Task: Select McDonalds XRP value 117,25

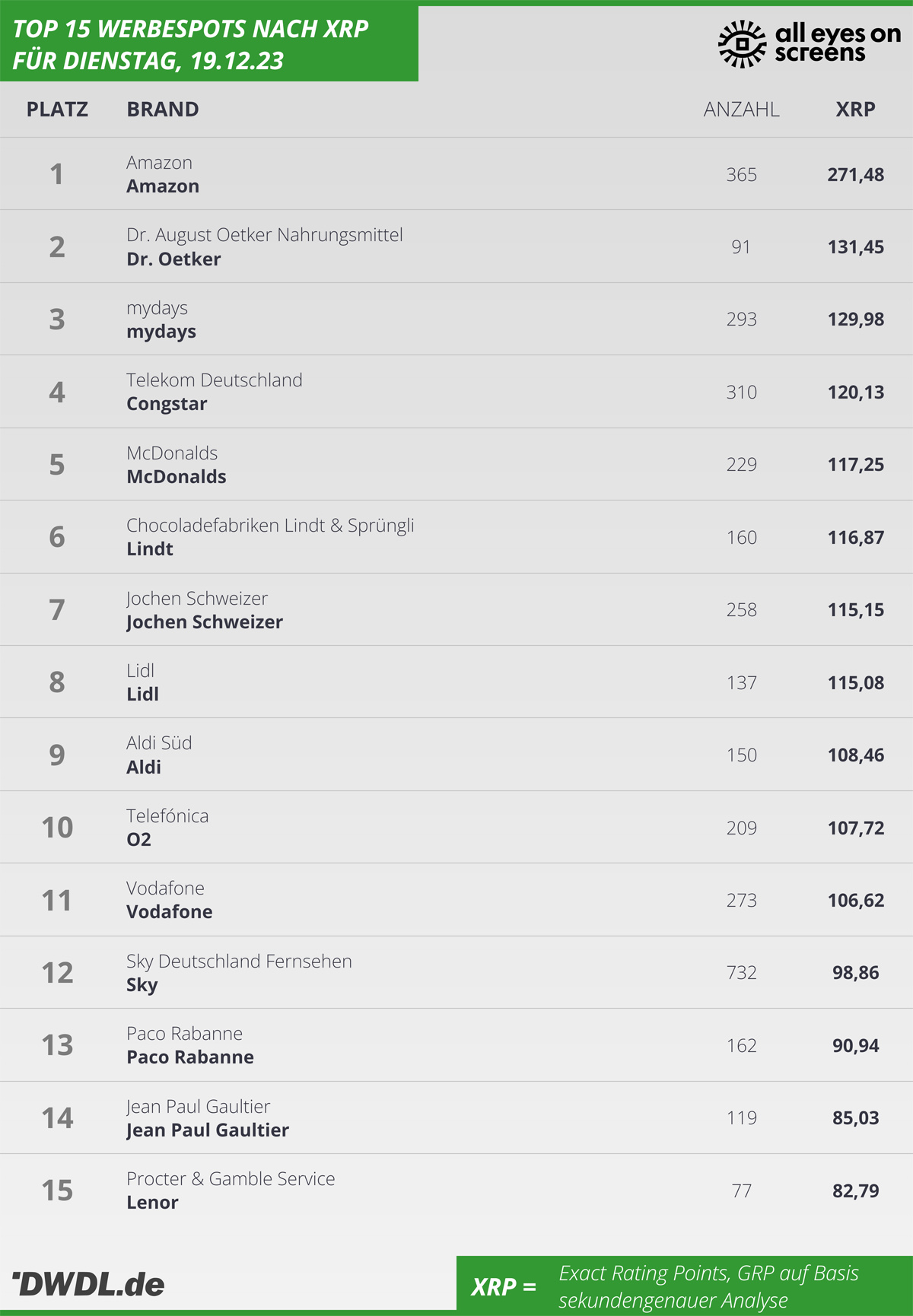Action: pos(856,465)
